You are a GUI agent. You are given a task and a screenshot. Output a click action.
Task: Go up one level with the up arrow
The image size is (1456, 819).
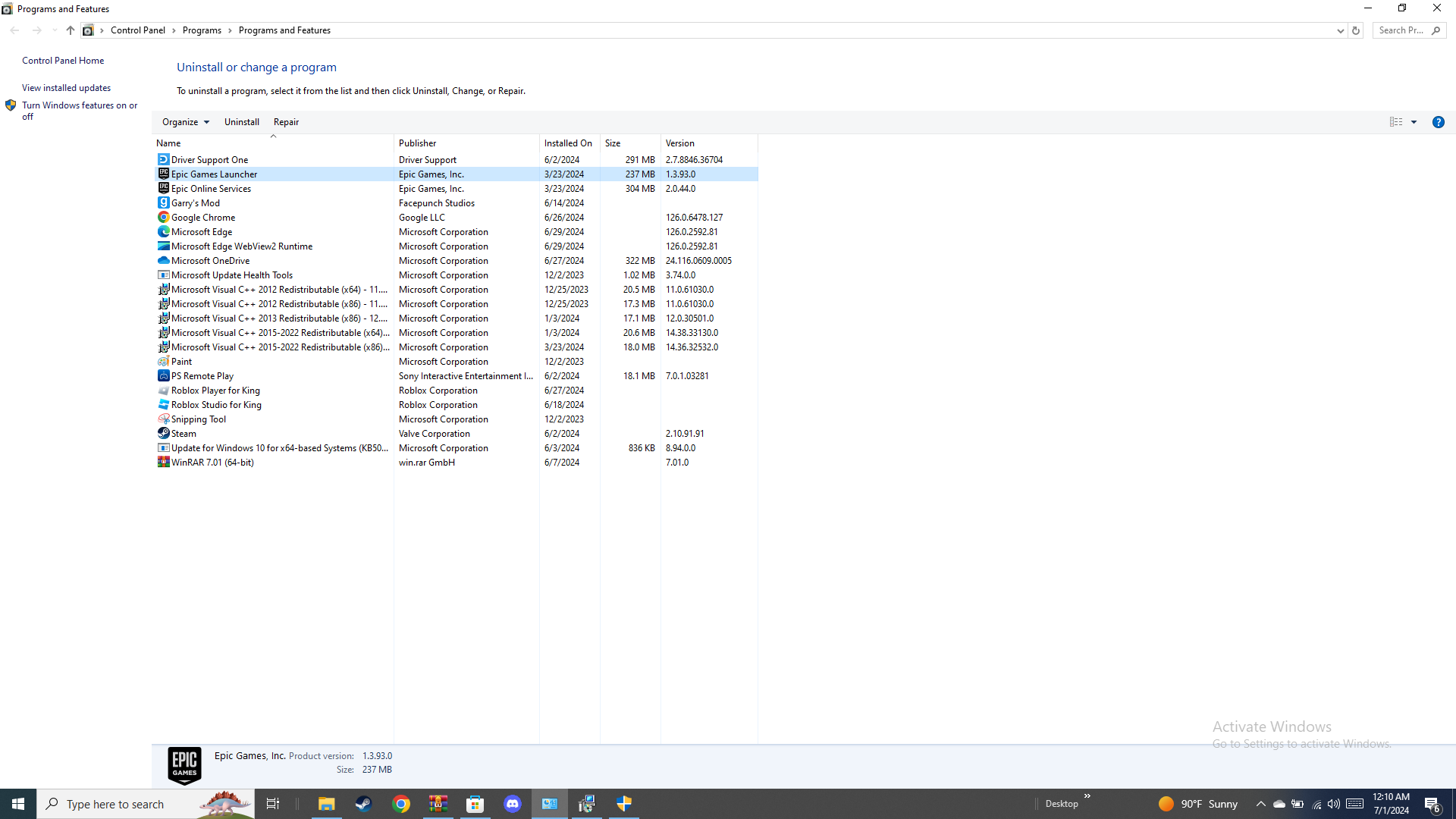point(70,30)
